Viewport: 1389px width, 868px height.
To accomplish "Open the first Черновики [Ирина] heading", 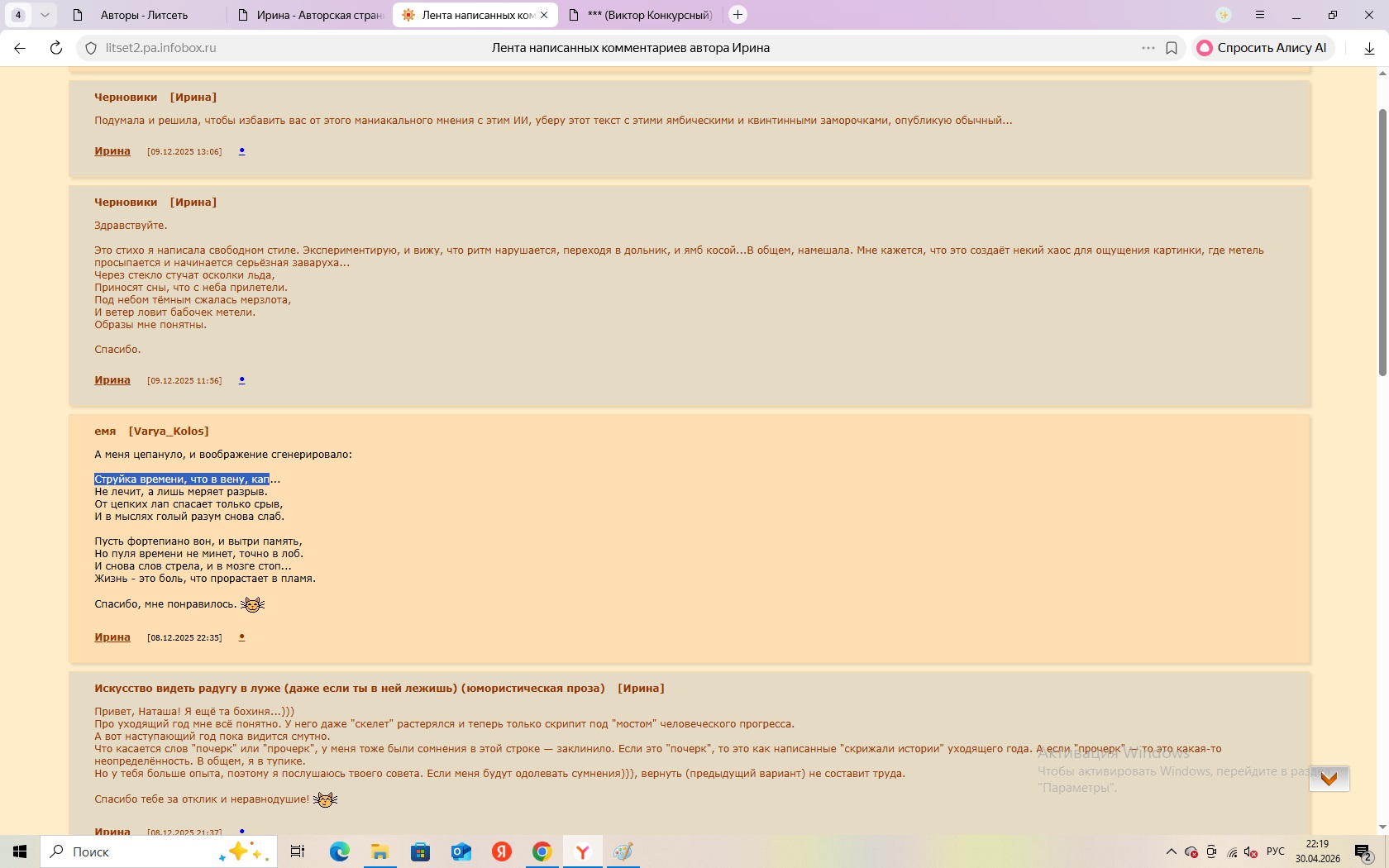I will (155, 97).
